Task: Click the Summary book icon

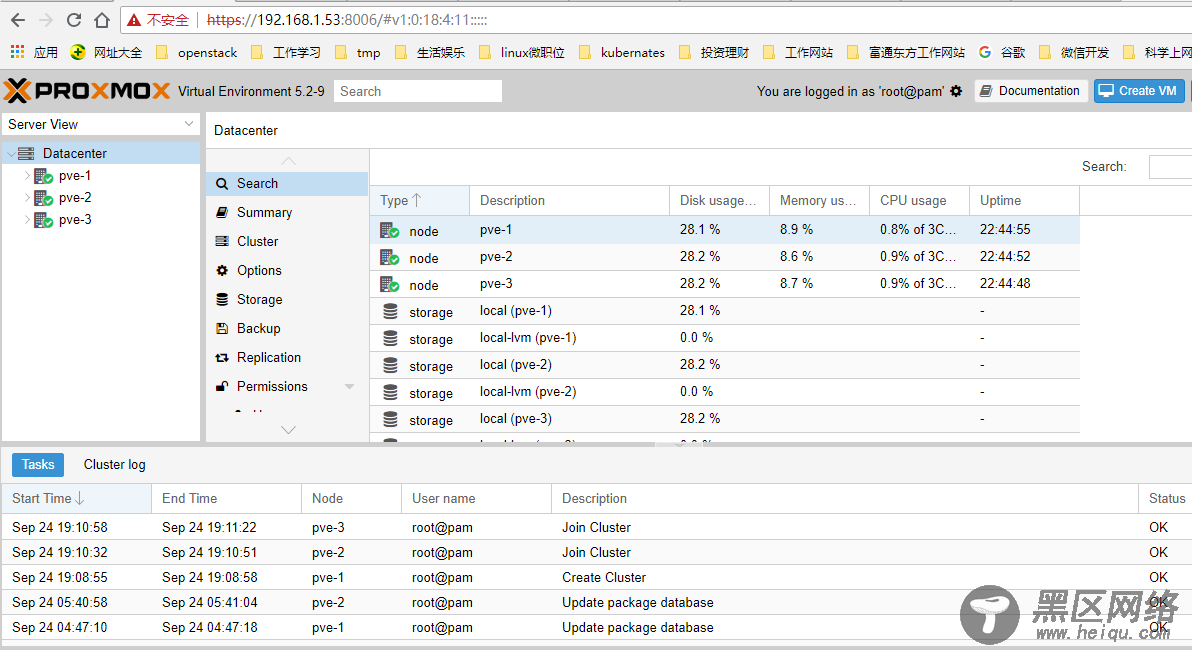Action: pyautogui.click(x=222, y=212)
